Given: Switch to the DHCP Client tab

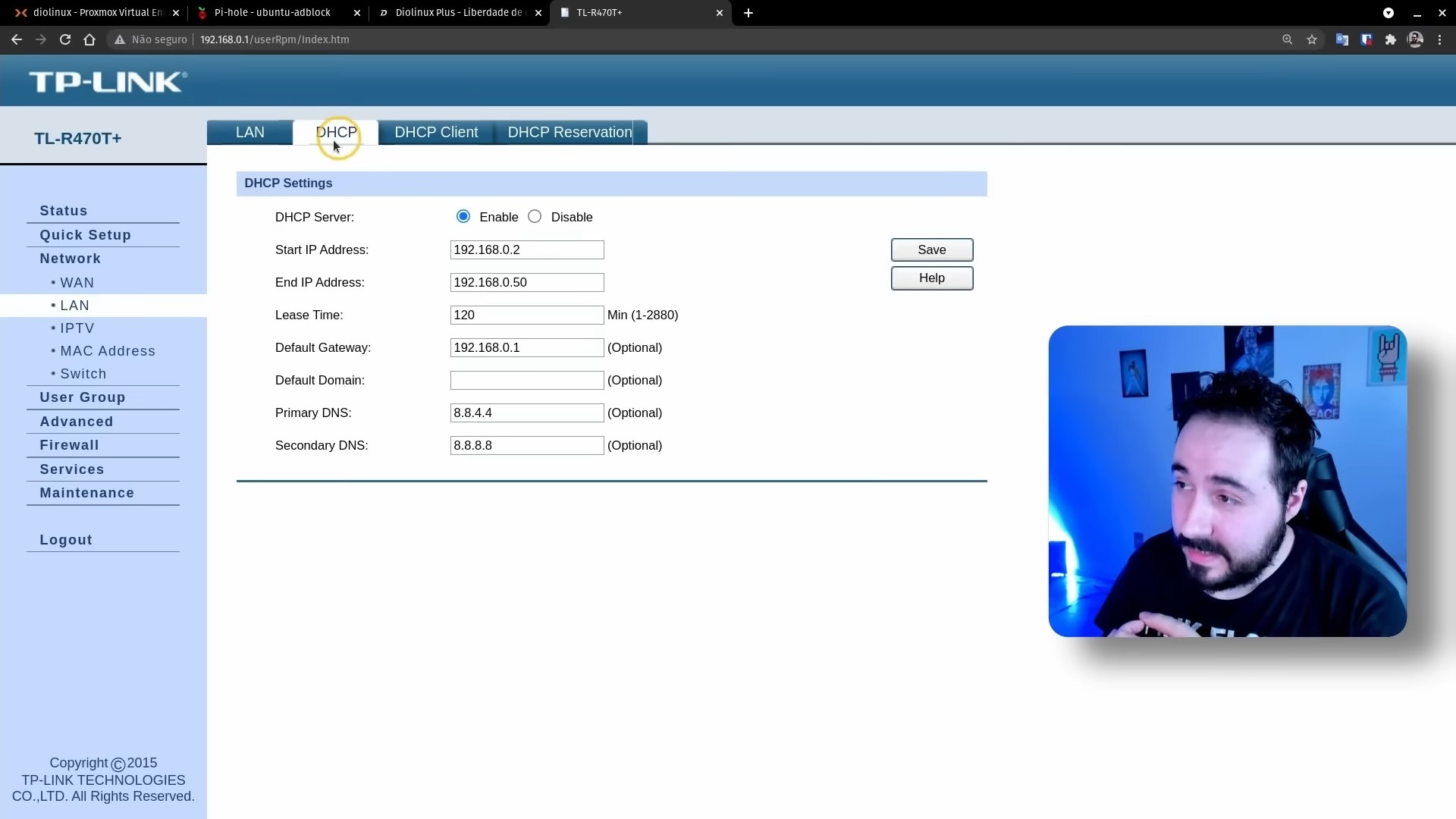Looking at the screenshot, I should click(x=436, y=133).
